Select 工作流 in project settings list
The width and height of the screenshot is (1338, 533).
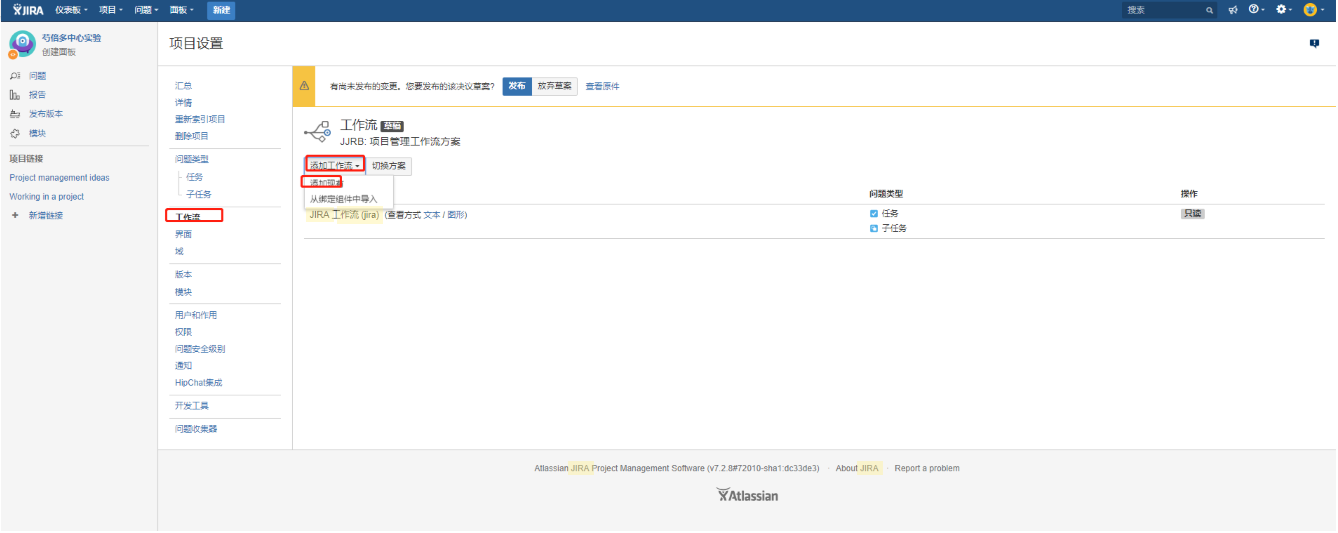pos(187,217)
